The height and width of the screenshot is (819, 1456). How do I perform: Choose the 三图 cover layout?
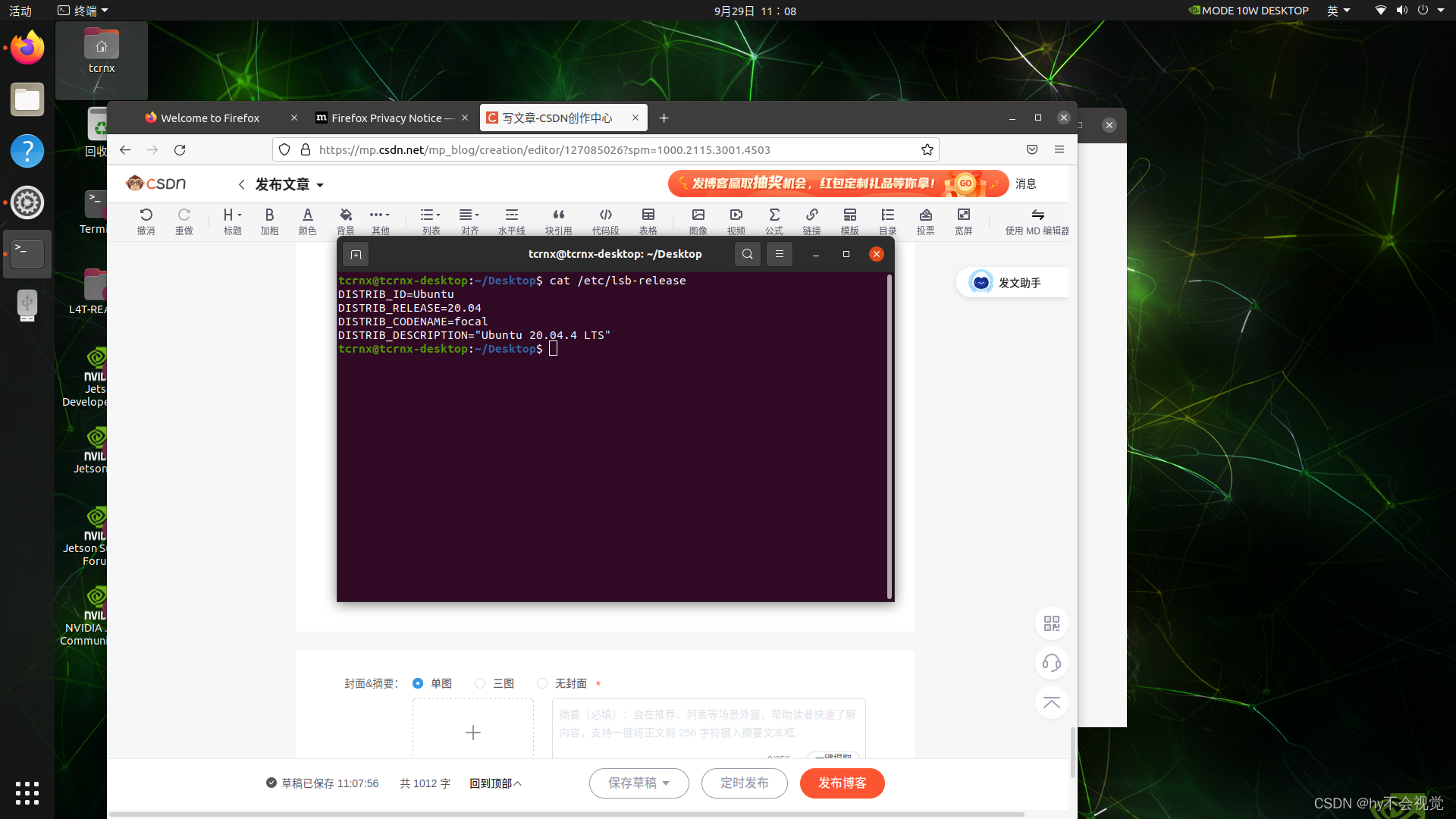(479, 683)
